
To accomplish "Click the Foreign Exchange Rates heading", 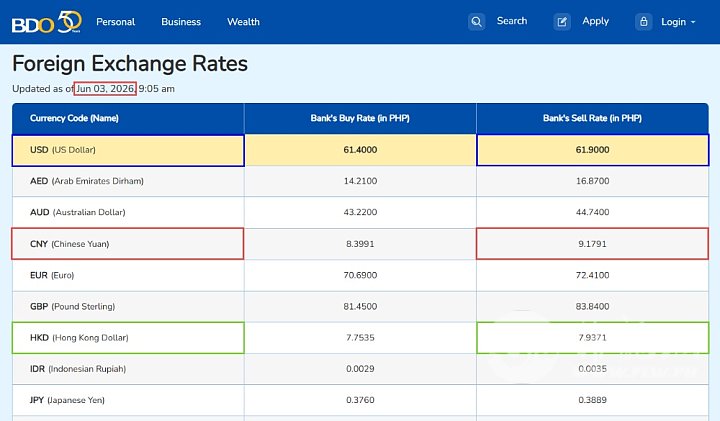I will (130, 63).
